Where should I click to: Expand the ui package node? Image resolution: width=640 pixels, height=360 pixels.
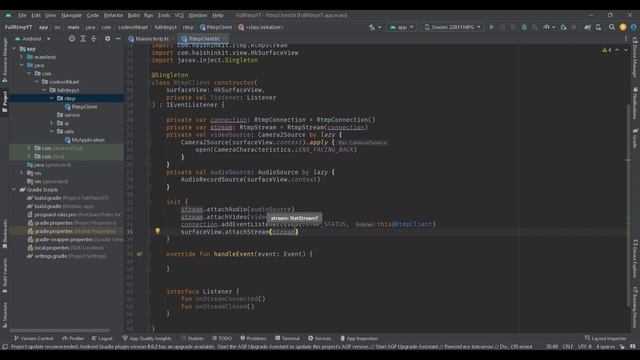[51, 123]
